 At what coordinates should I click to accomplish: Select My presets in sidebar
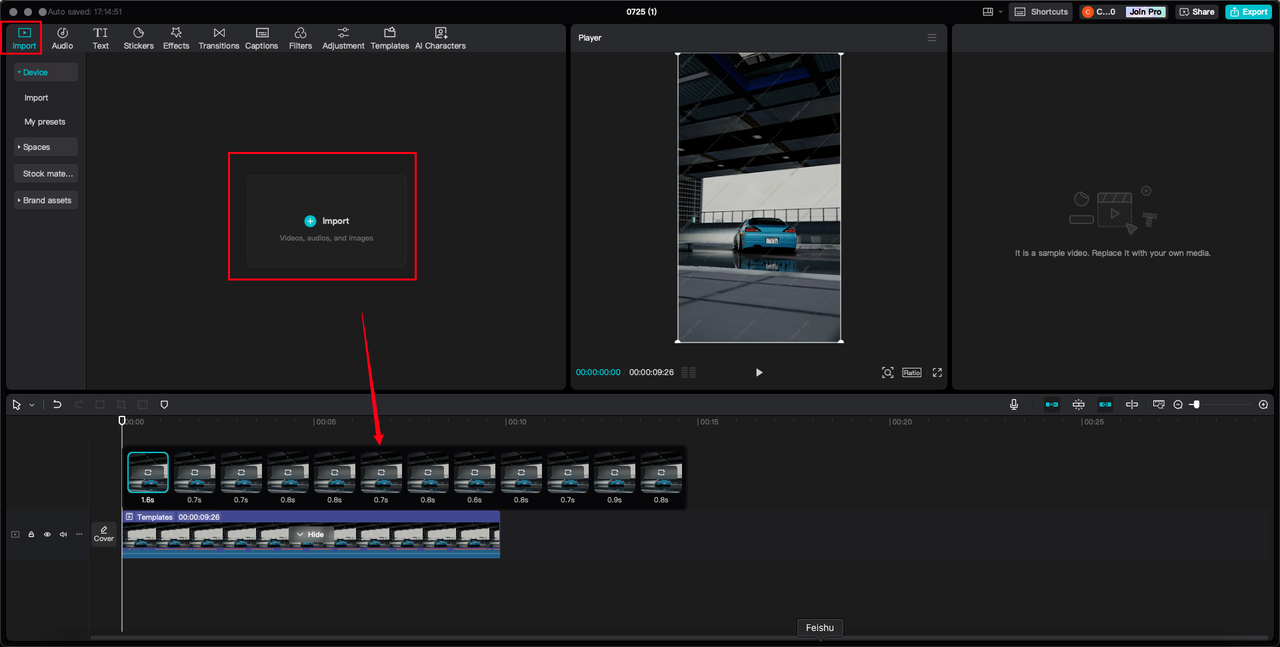(45, 122)
